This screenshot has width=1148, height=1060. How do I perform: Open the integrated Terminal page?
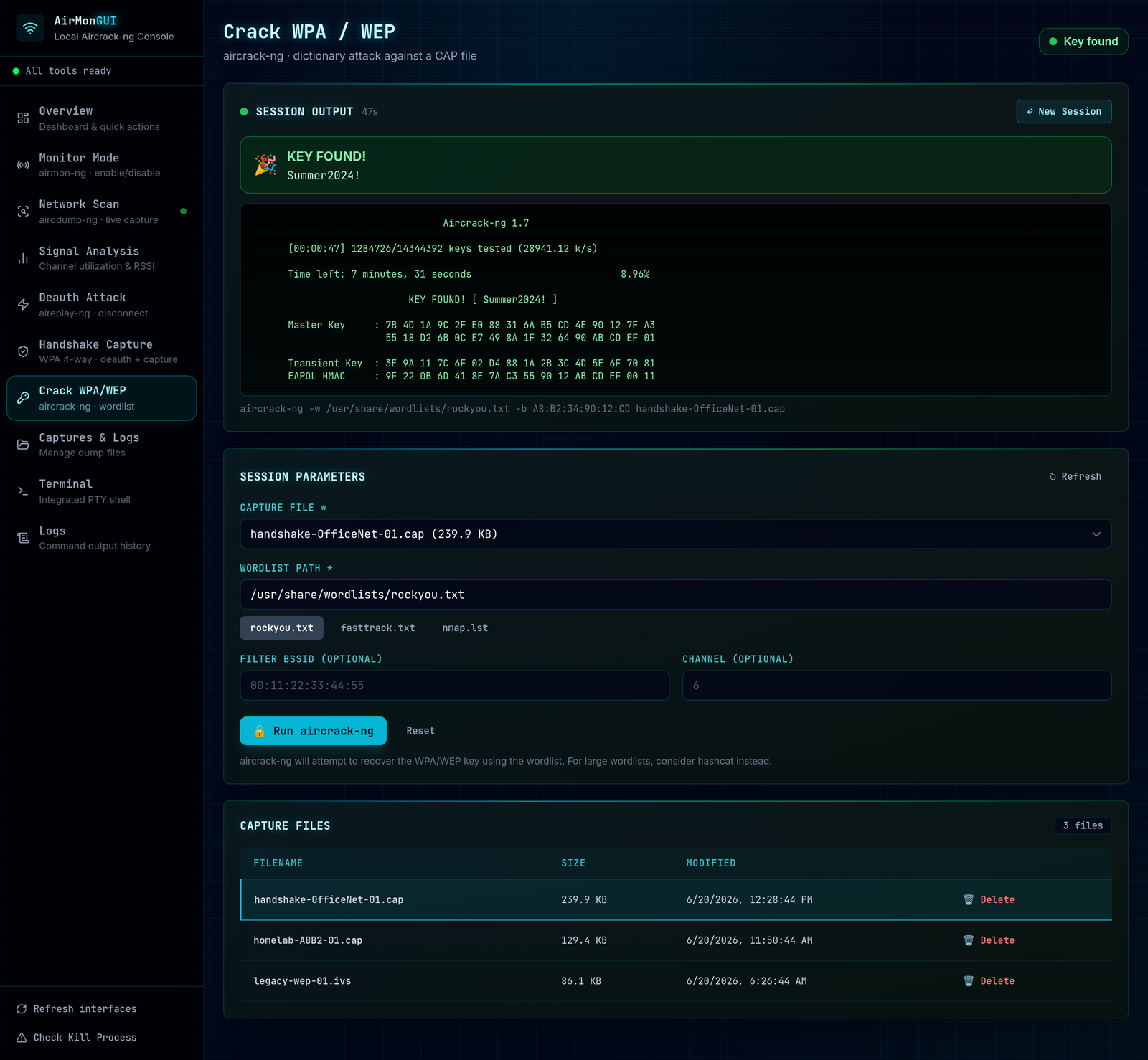[x=101, y=491]
